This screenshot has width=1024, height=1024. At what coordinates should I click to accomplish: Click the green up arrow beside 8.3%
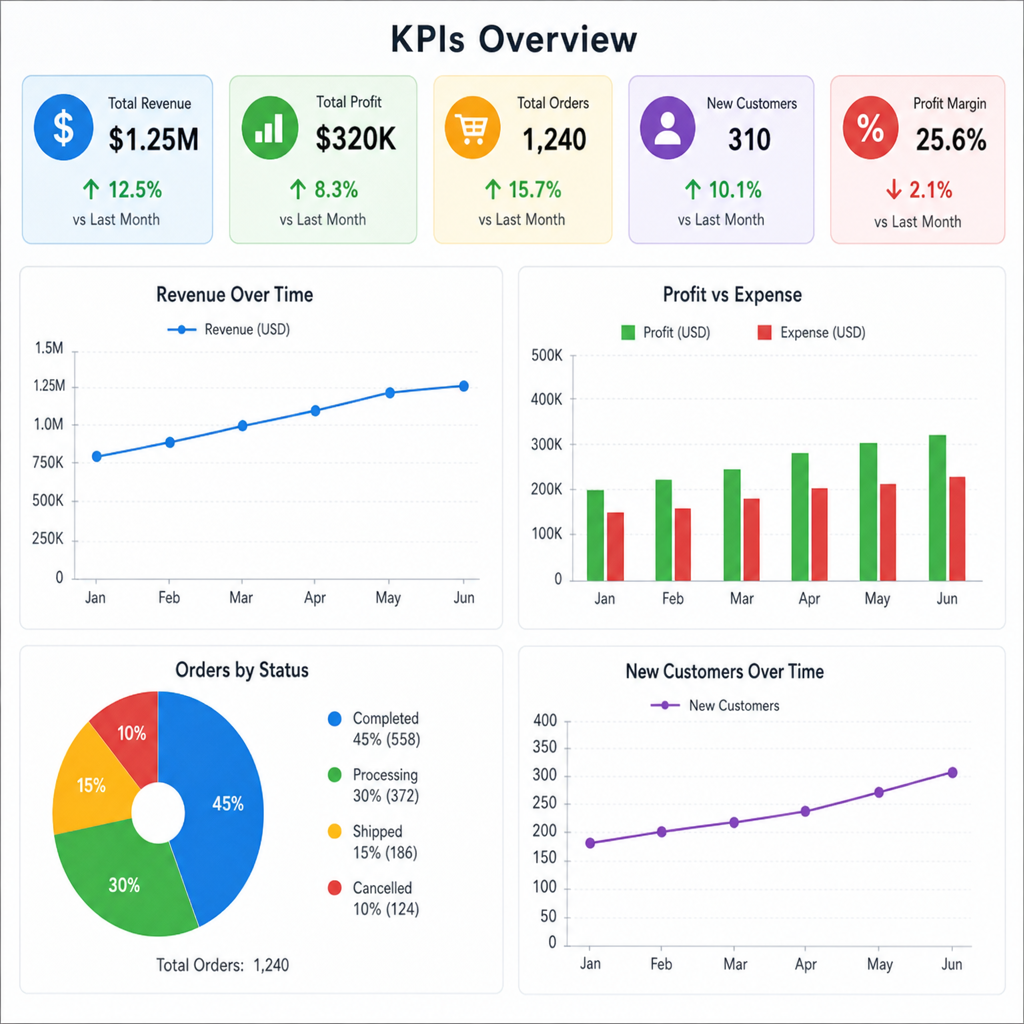pyautogui.click(x=298, y=190)
